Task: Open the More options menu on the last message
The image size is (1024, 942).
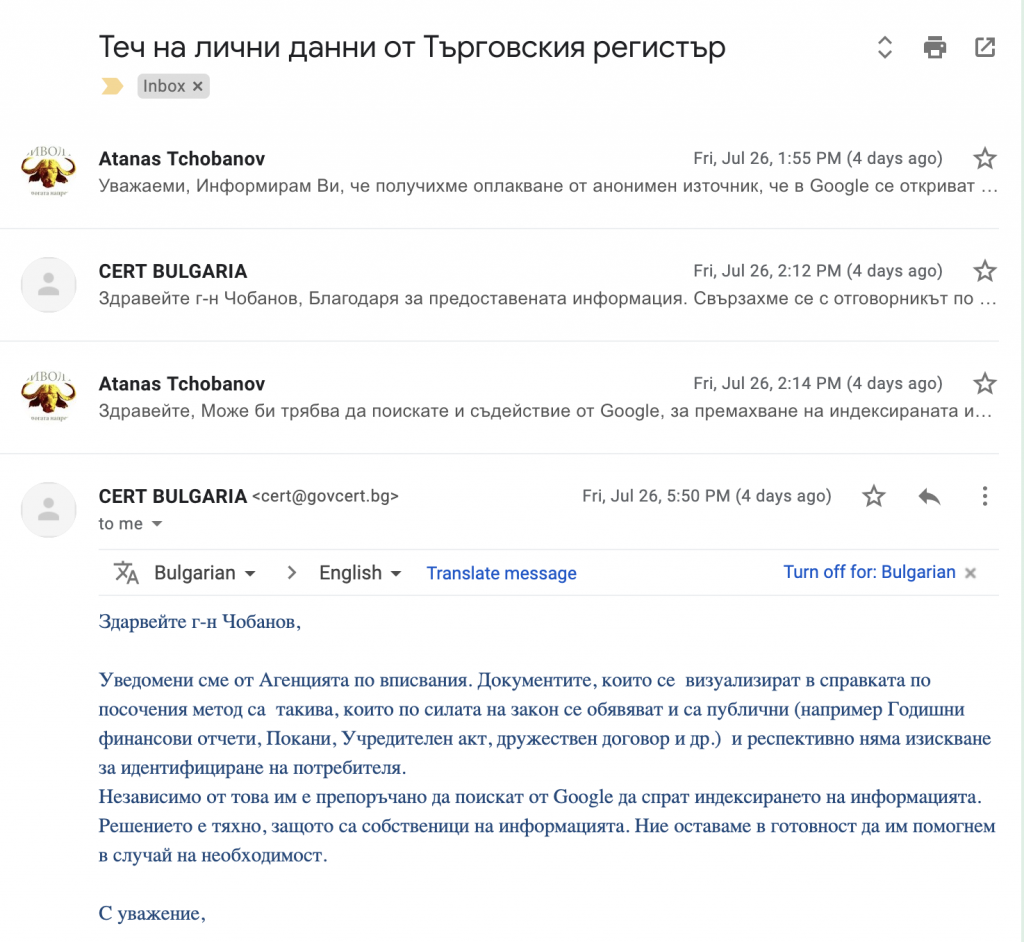Action: [x=985, y=496]
